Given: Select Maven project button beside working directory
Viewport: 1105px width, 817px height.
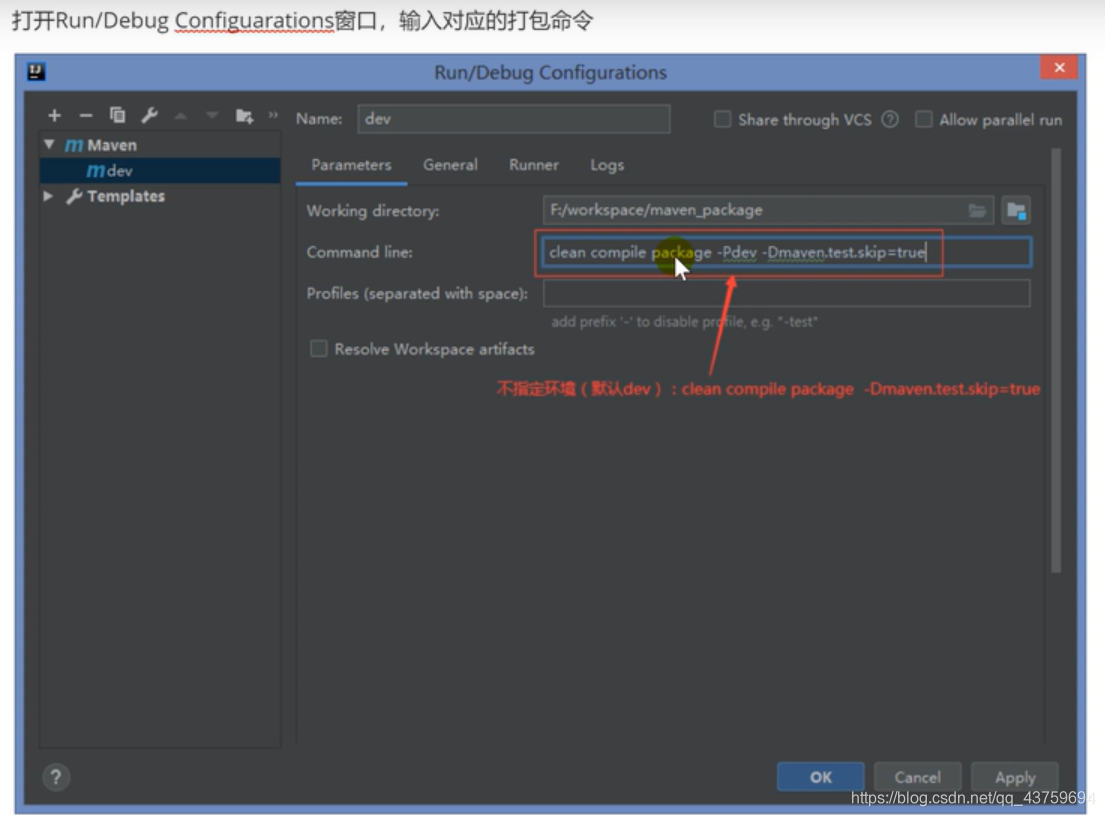Looking at the screenshot, I should (1016, 210).
